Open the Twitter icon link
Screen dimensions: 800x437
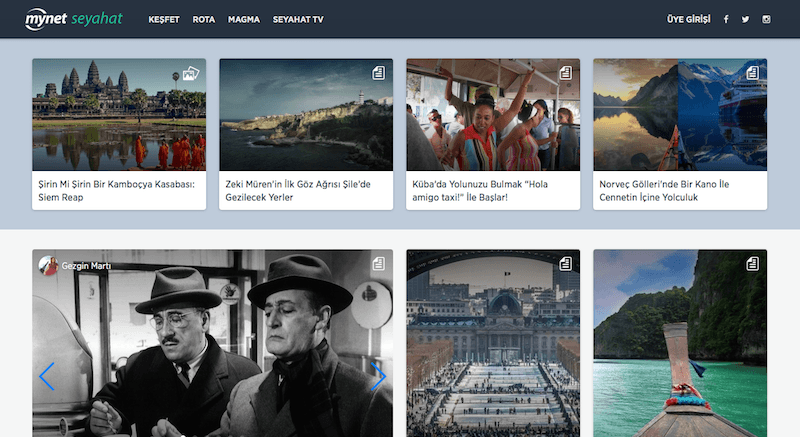(745, 19)
